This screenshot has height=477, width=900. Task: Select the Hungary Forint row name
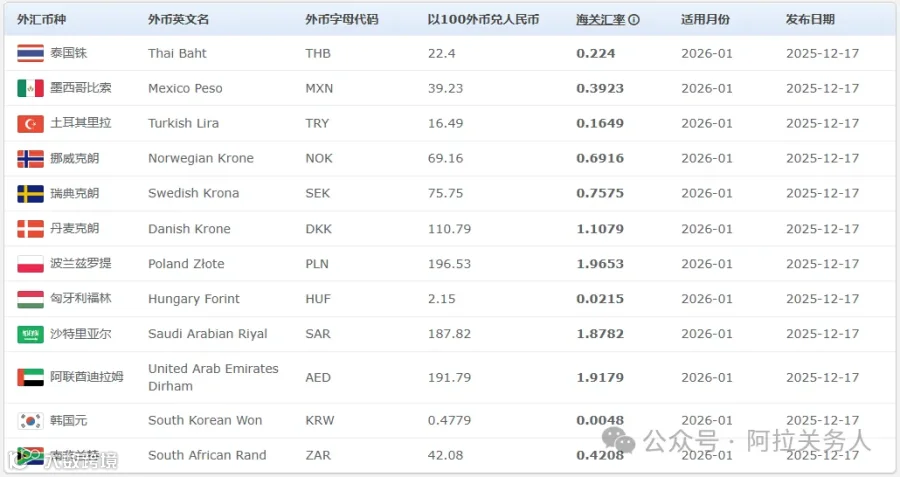[194, 299]
